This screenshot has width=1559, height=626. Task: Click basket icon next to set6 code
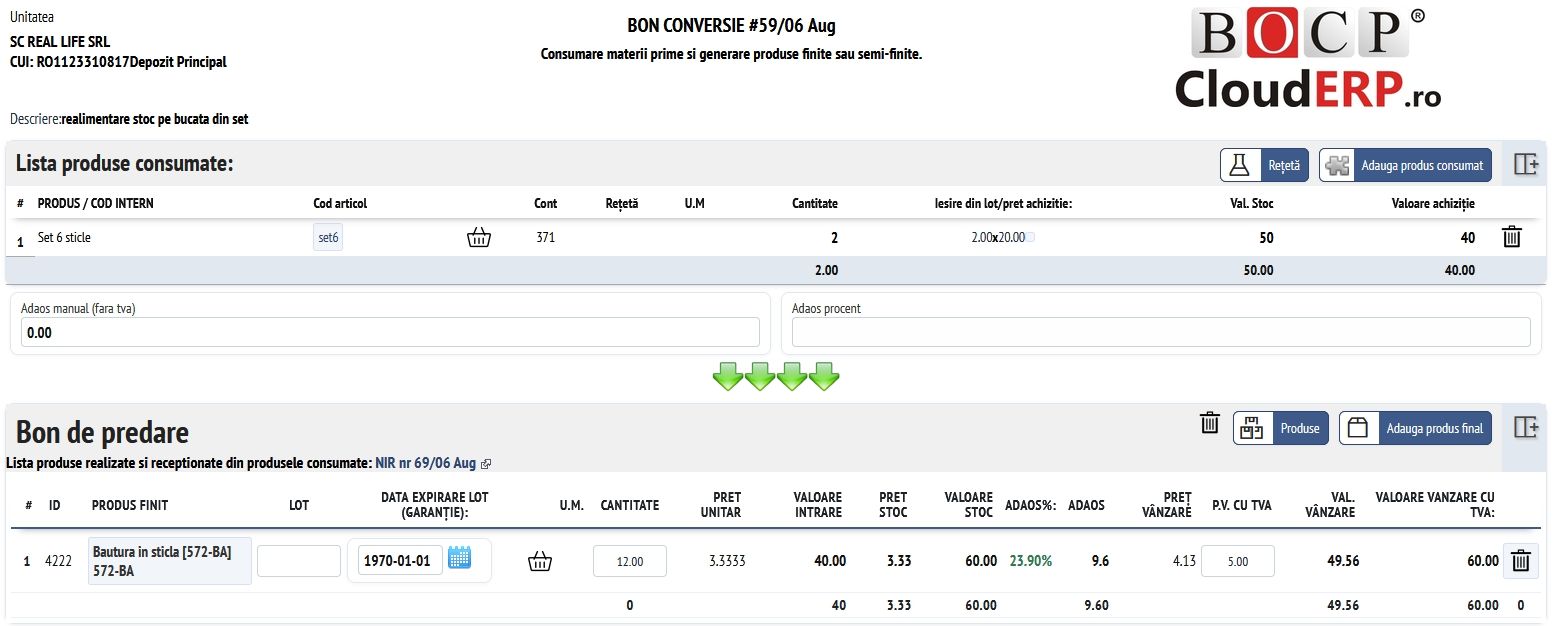(479, 237)
